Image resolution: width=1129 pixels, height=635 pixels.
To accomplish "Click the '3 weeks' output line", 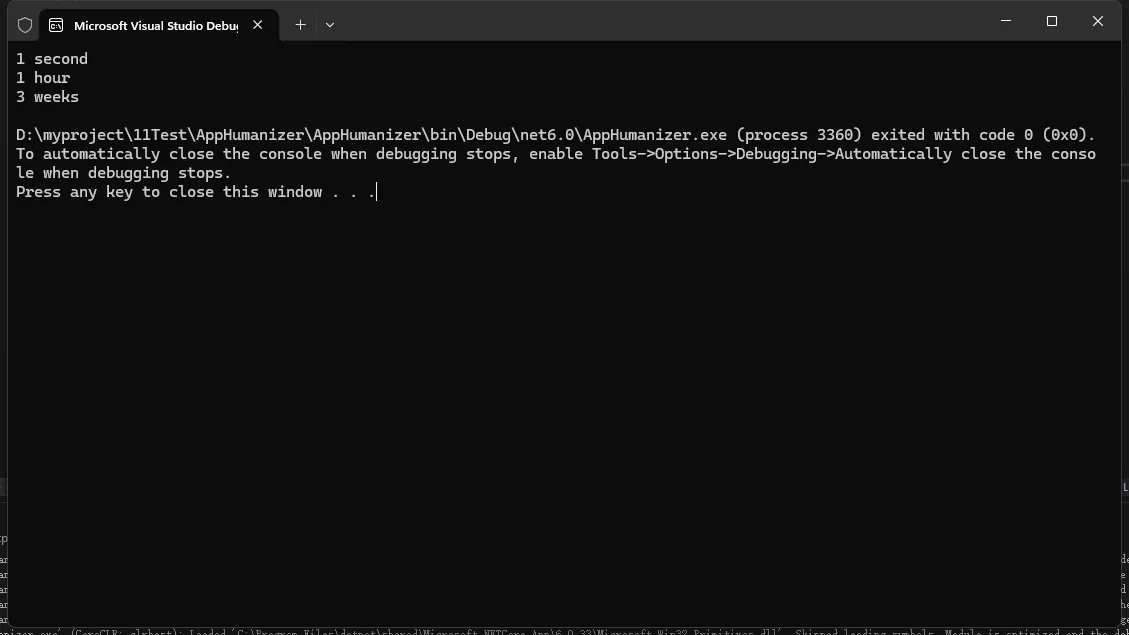I will point(47,97).
